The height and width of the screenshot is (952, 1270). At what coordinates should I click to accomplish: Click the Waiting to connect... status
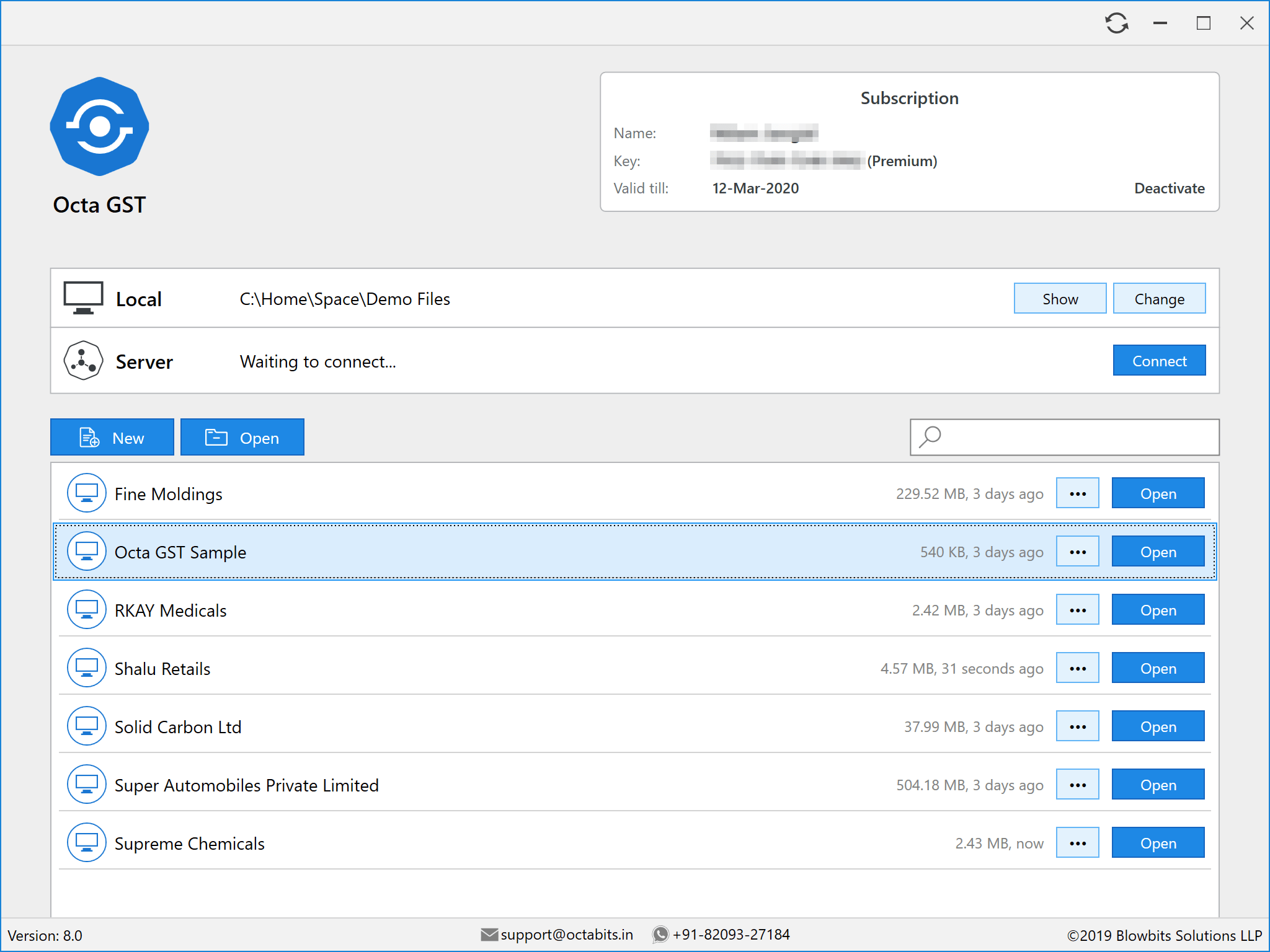click(317, 361)
